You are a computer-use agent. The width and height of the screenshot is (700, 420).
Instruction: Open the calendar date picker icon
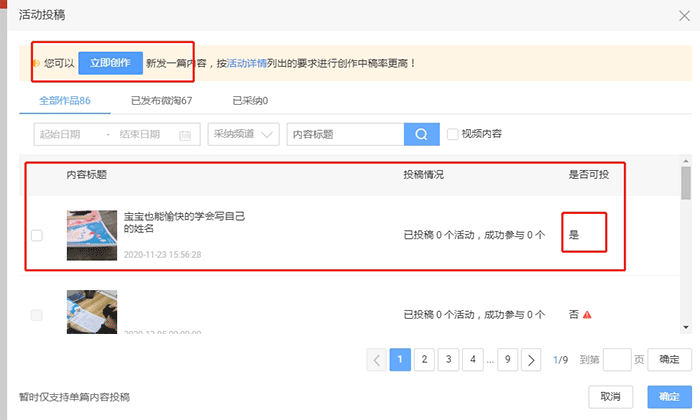click(185, 135)
